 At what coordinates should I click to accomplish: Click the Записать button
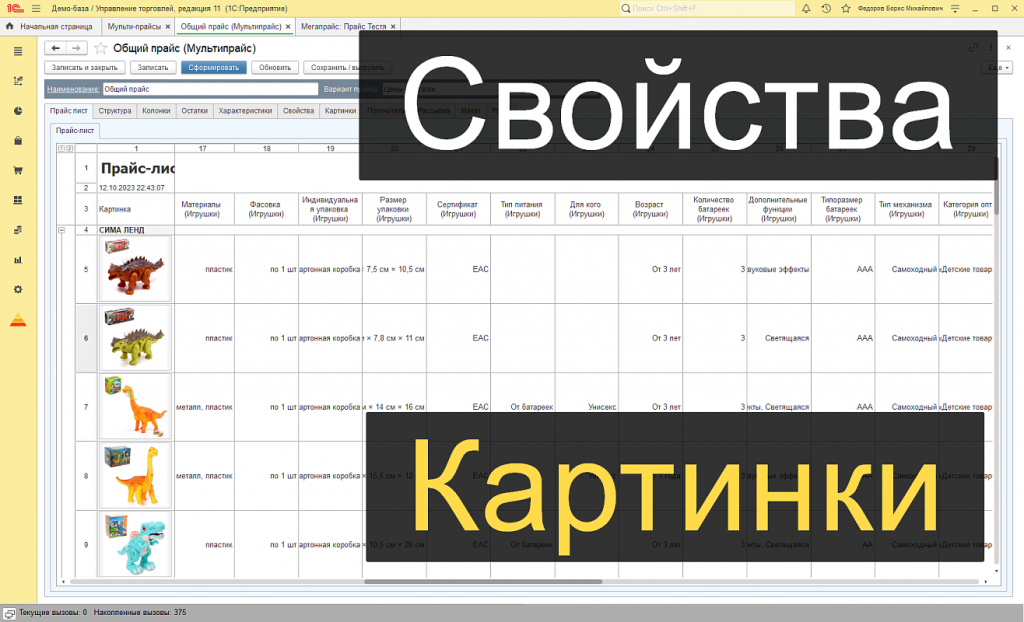click(153, 67)
